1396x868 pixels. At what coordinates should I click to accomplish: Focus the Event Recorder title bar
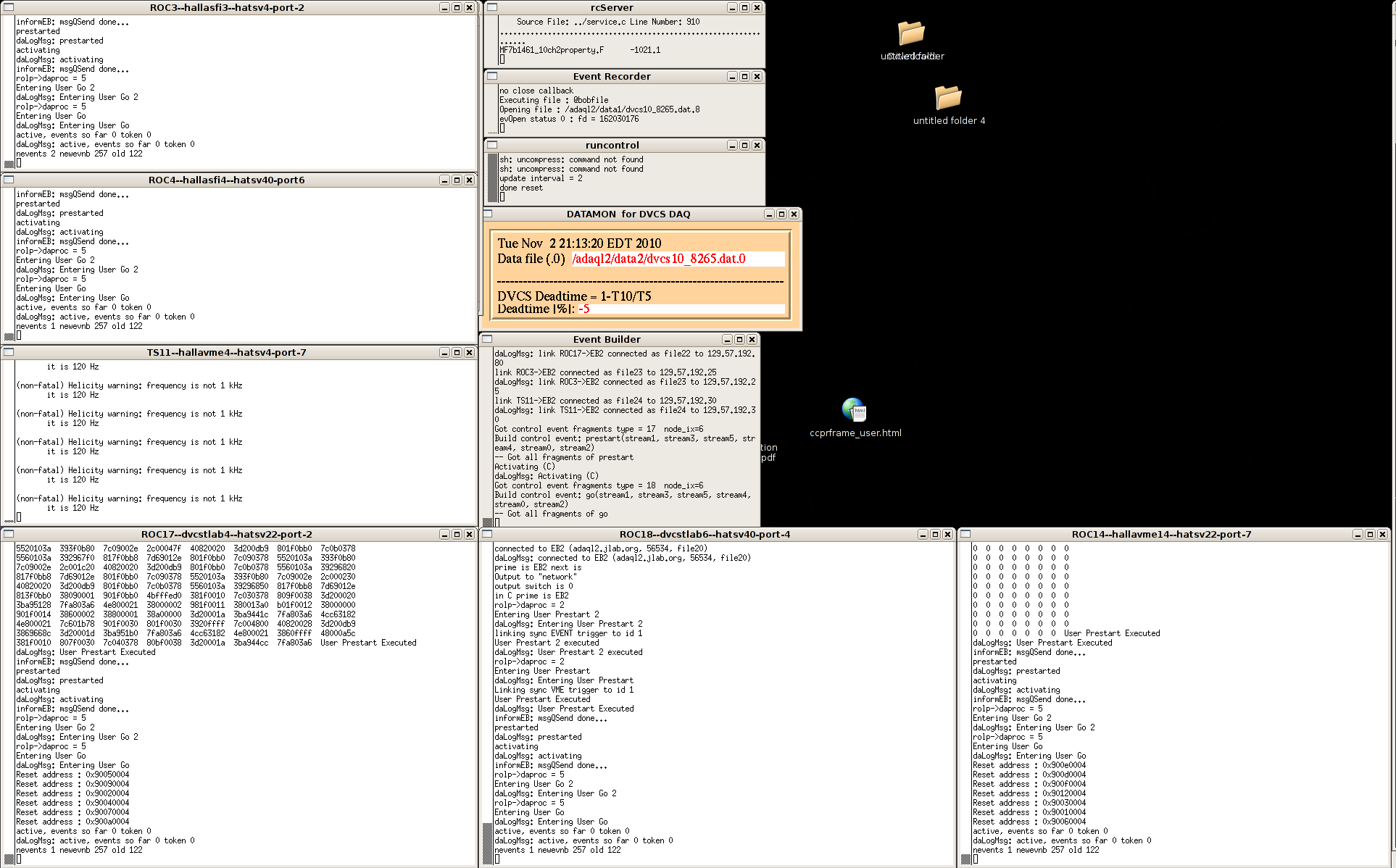click(x=612, y=76)
